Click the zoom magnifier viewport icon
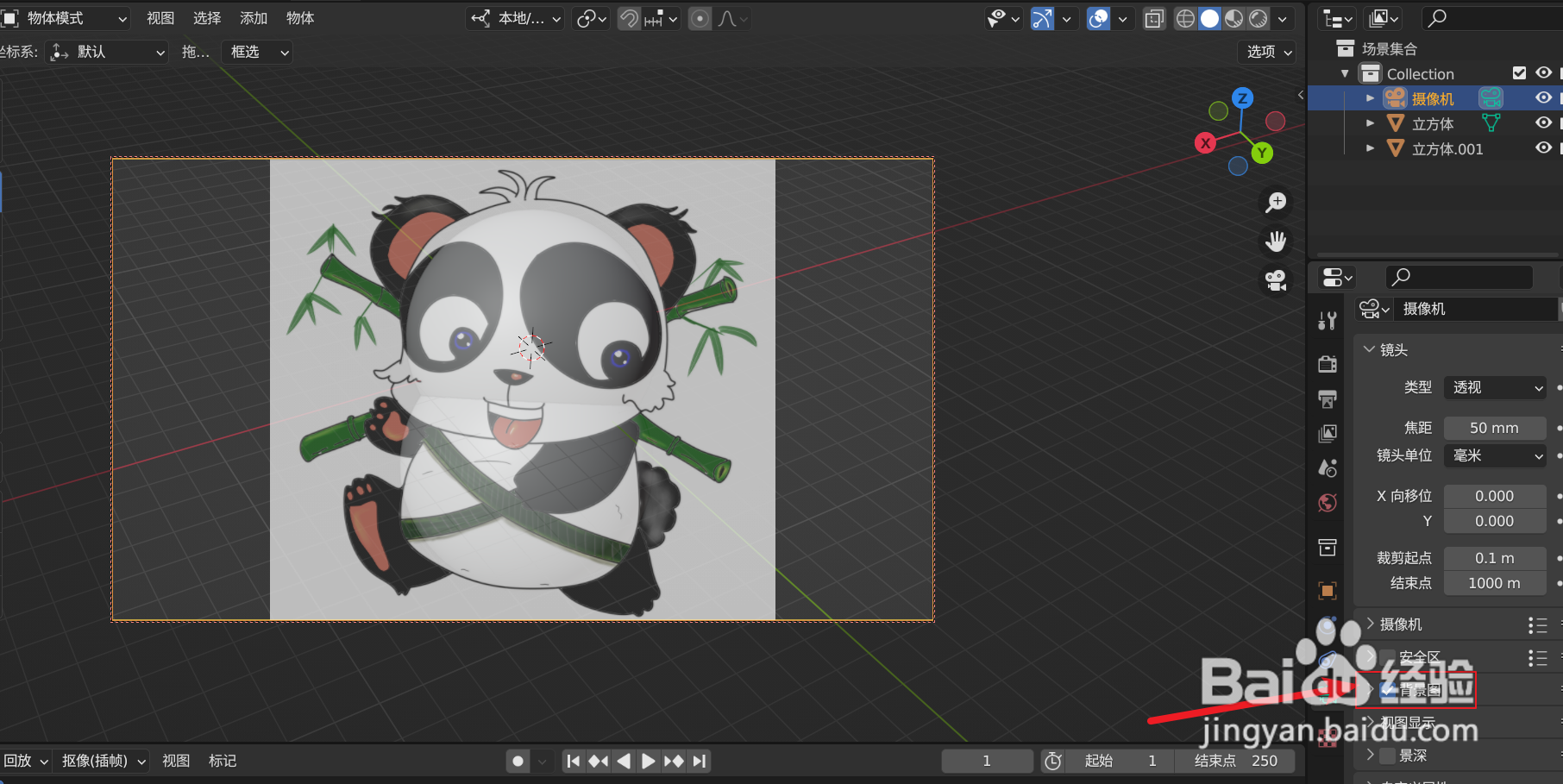The height and width of the screenshot is (784, 1563). (x=1276, y=203)
